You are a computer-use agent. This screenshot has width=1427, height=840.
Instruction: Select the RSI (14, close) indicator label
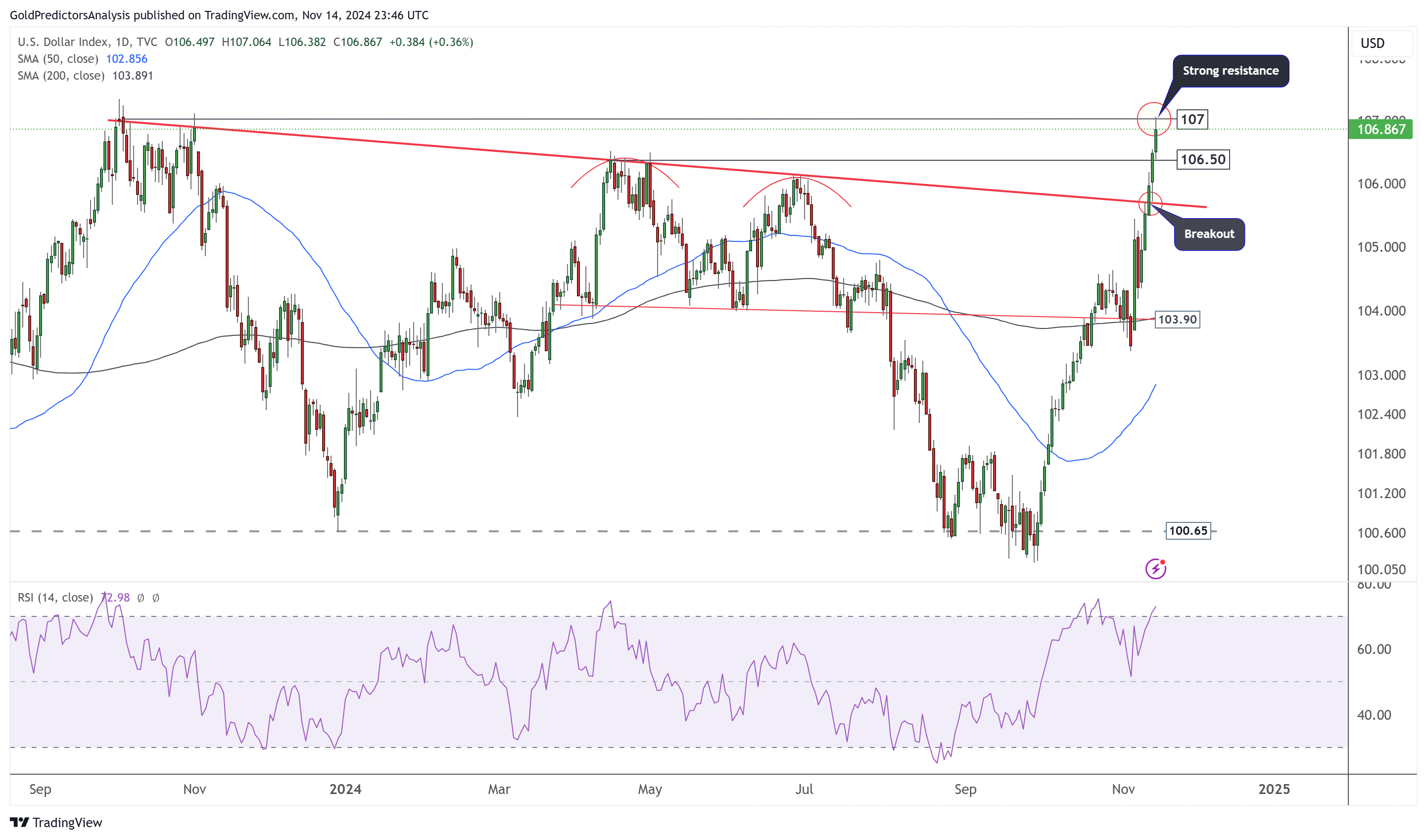pyautogui.click(x=55, y=598)
